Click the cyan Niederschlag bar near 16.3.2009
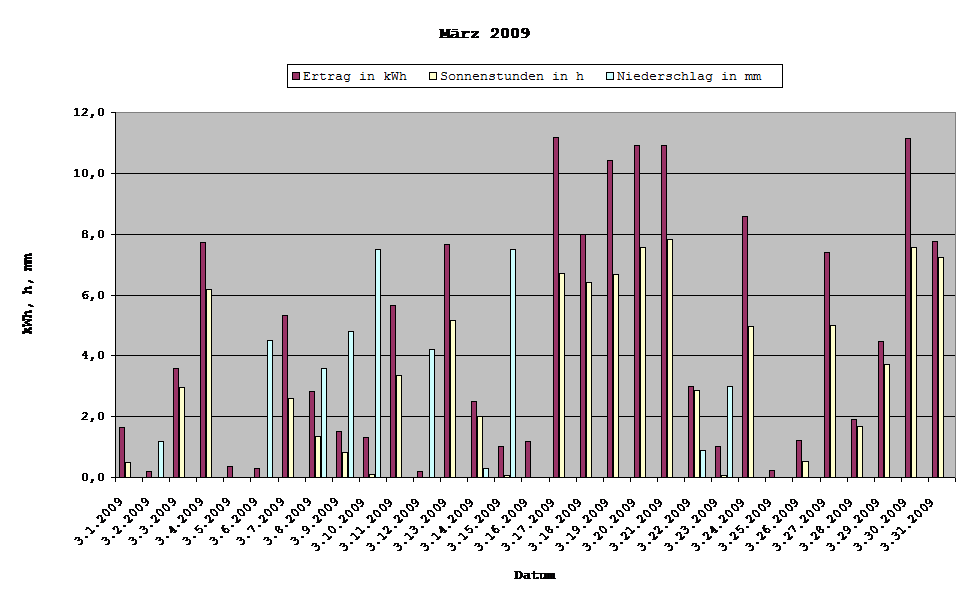The width and height of the screenshot is (970, 604). (513, 360)
